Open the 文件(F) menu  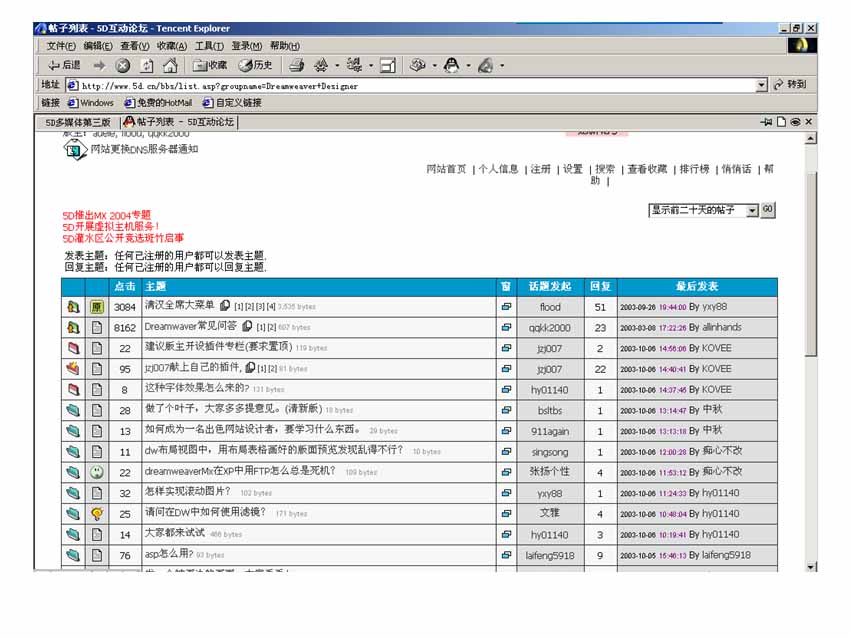click(61, 46)
